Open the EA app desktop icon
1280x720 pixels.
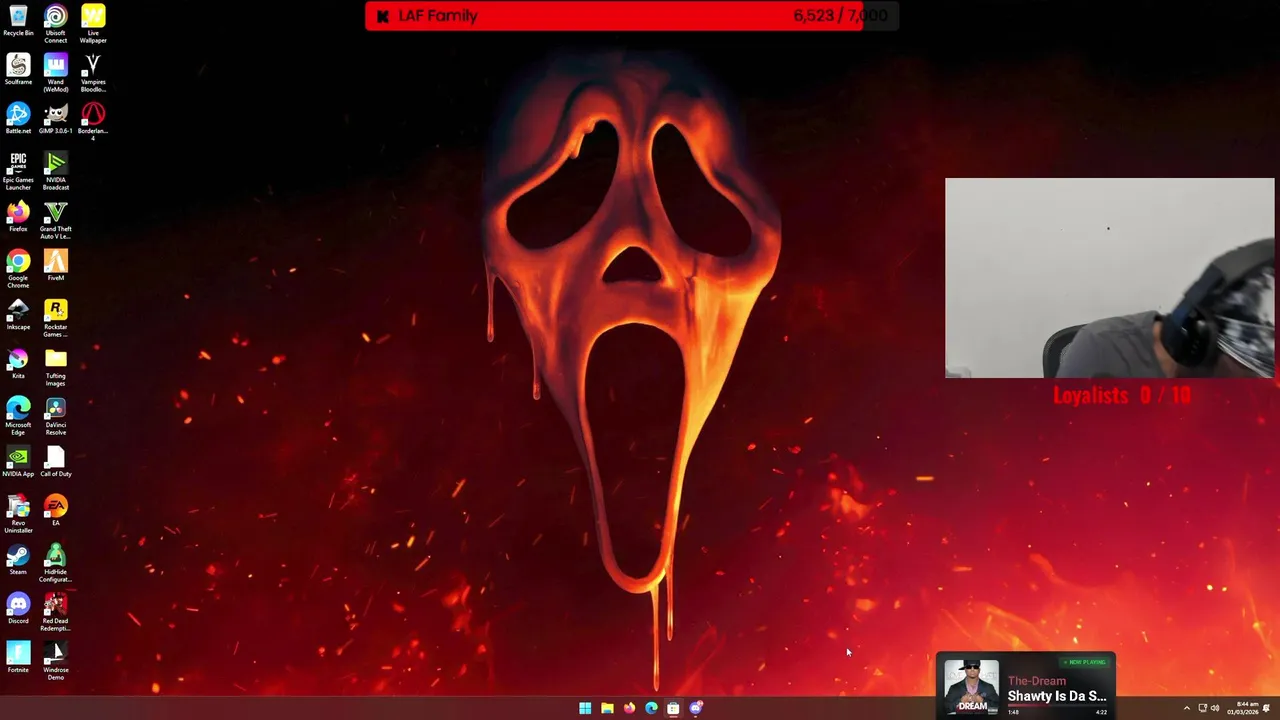[x=56, y=510]
